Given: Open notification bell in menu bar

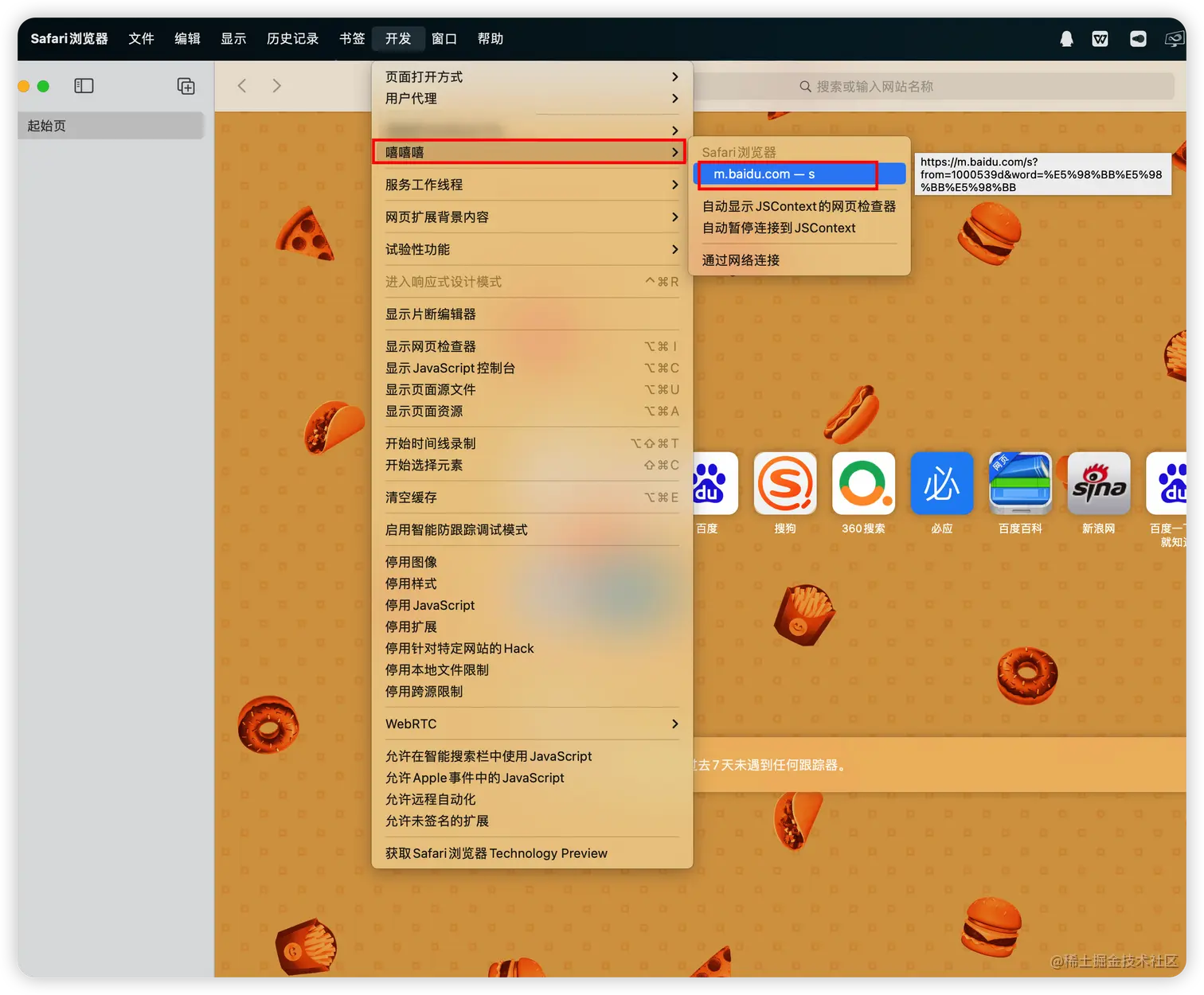Looking at the screenshot, I should pos(1066,39).
